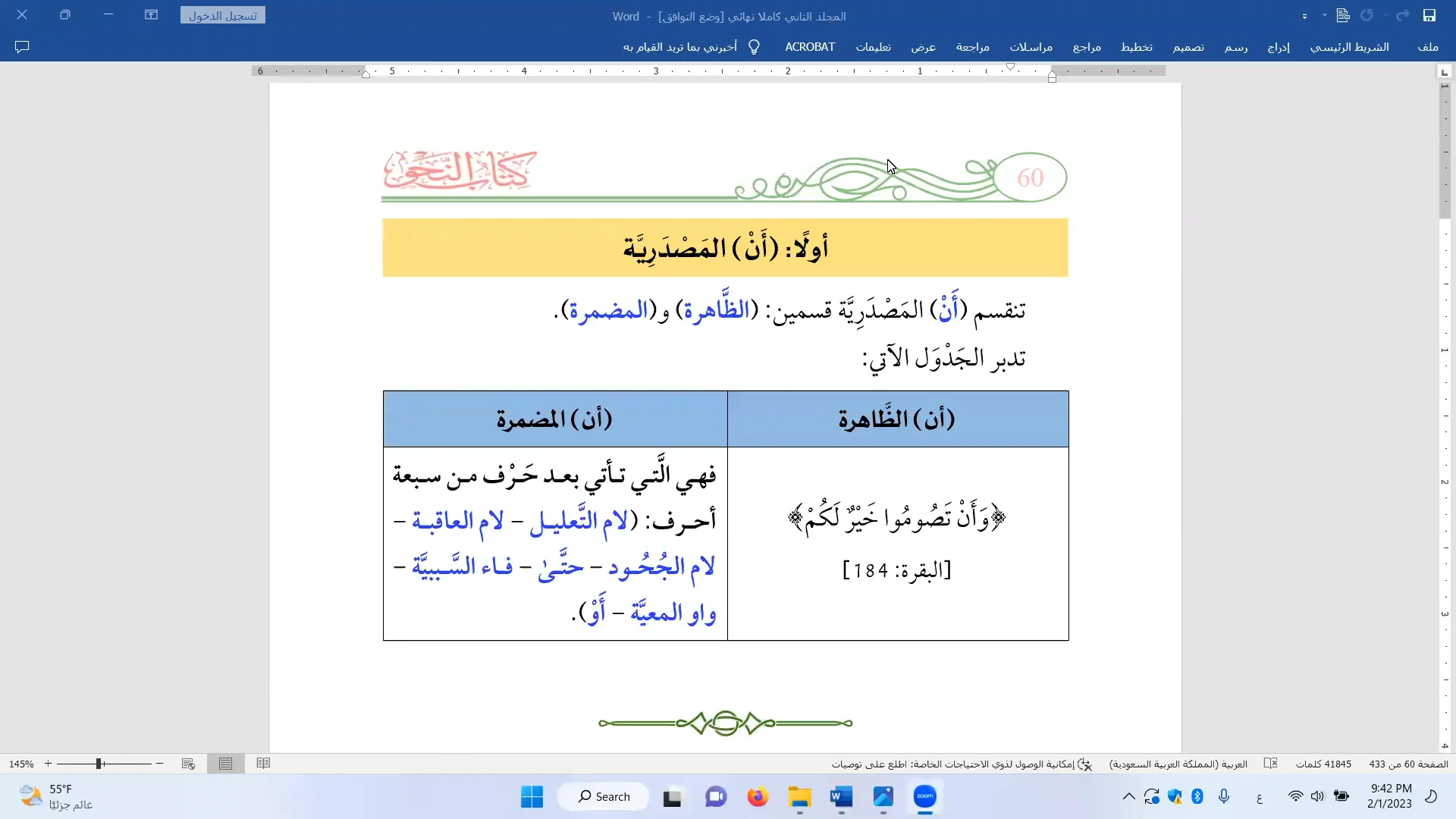The height and width of the screenshot is (819, 1456).
Task: Switch to Read Mode view
Action: coord(263,764)
